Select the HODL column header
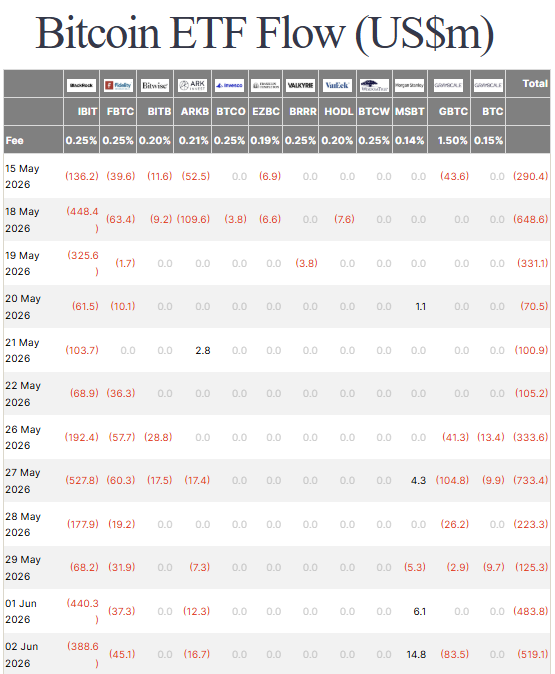Screen dimensions: 555x674 click(339, 112)
